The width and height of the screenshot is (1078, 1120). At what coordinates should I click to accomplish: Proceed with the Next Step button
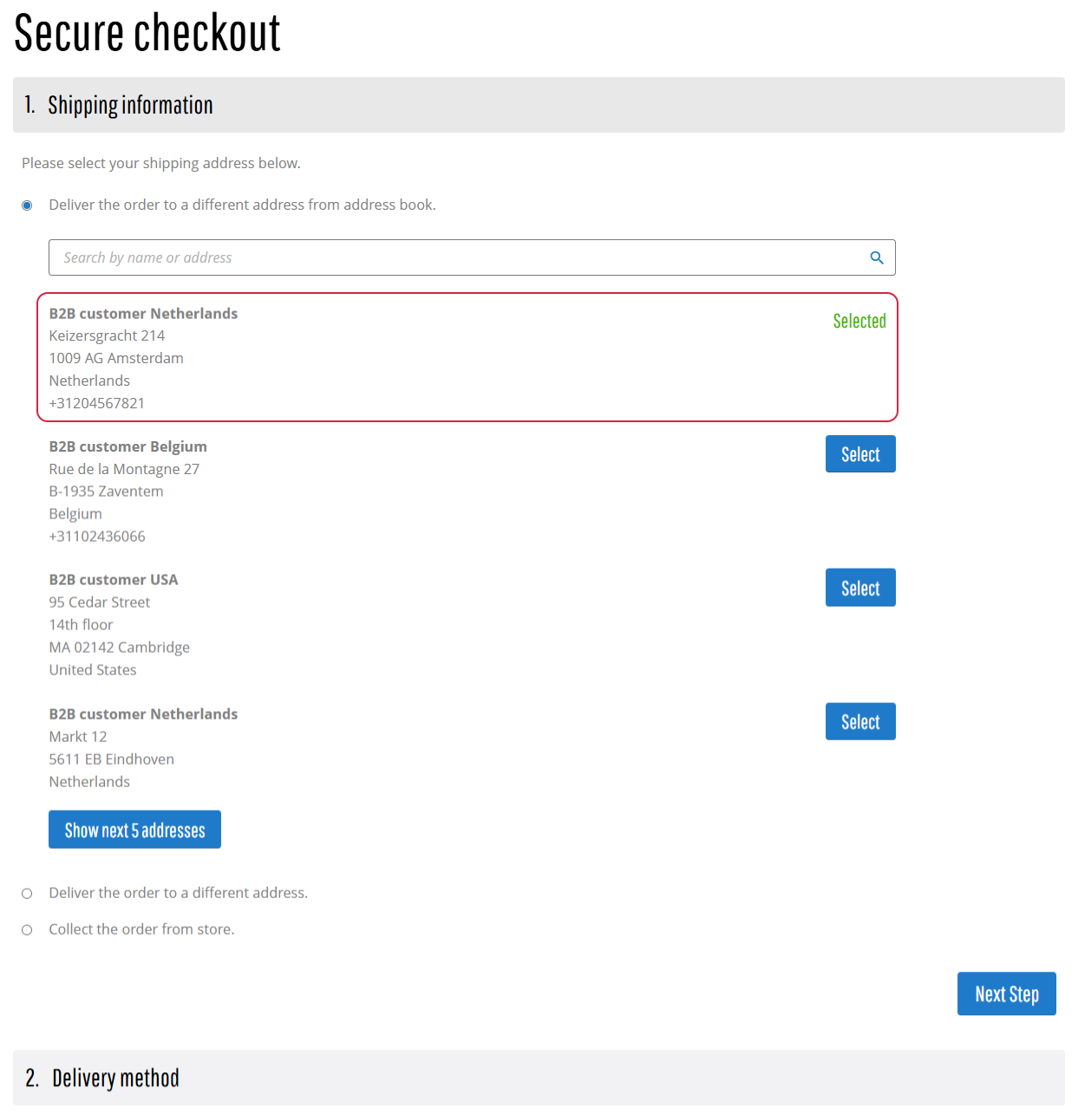pyautogui.click(x=1006, y=993)
